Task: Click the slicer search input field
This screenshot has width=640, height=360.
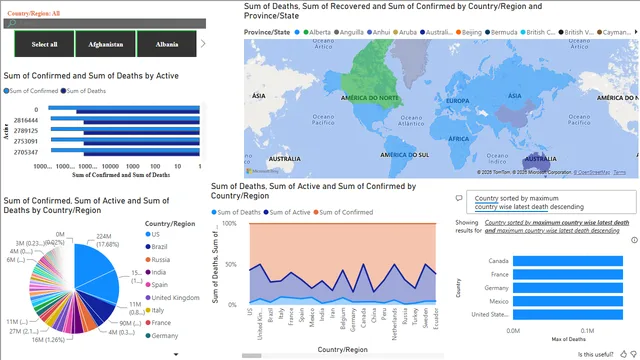Action: click(x=104, y=24)
